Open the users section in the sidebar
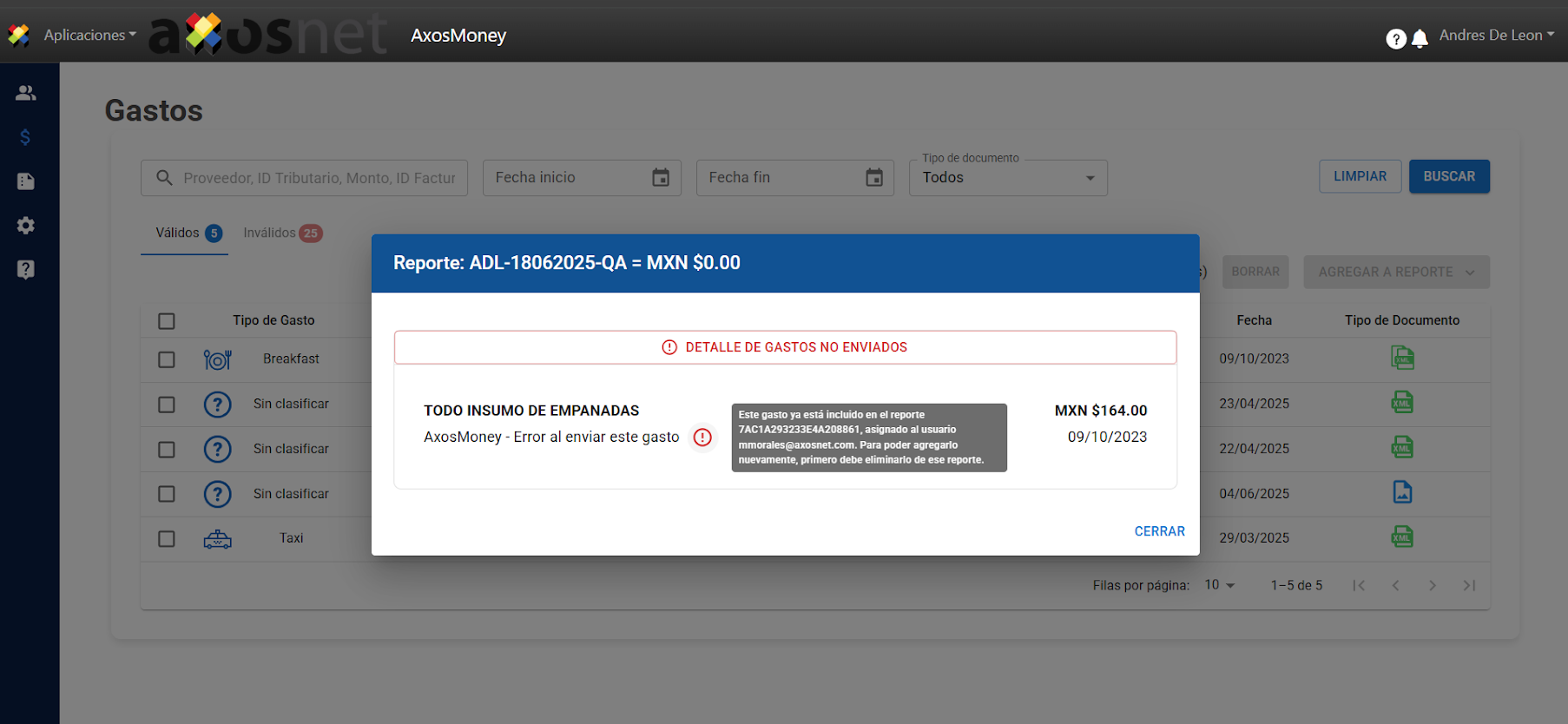The width and height of the screenshot is (1568, 724). pyautogui.click(x=26, y=93)
